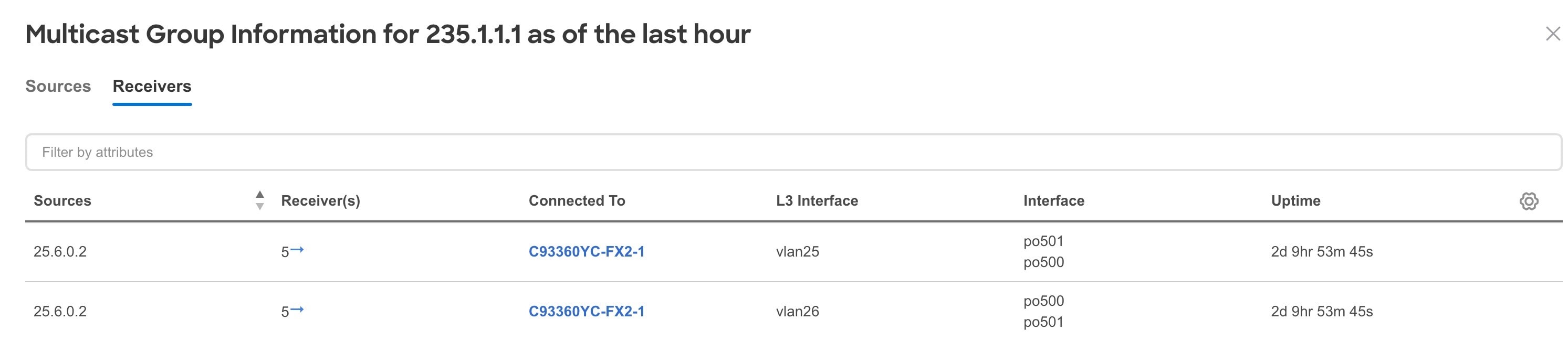This screenshot has height=341, width=1568.
Task: Open C93360YC-FX2-1 link in vlan26 row
Action: click(x=586, y=312)
